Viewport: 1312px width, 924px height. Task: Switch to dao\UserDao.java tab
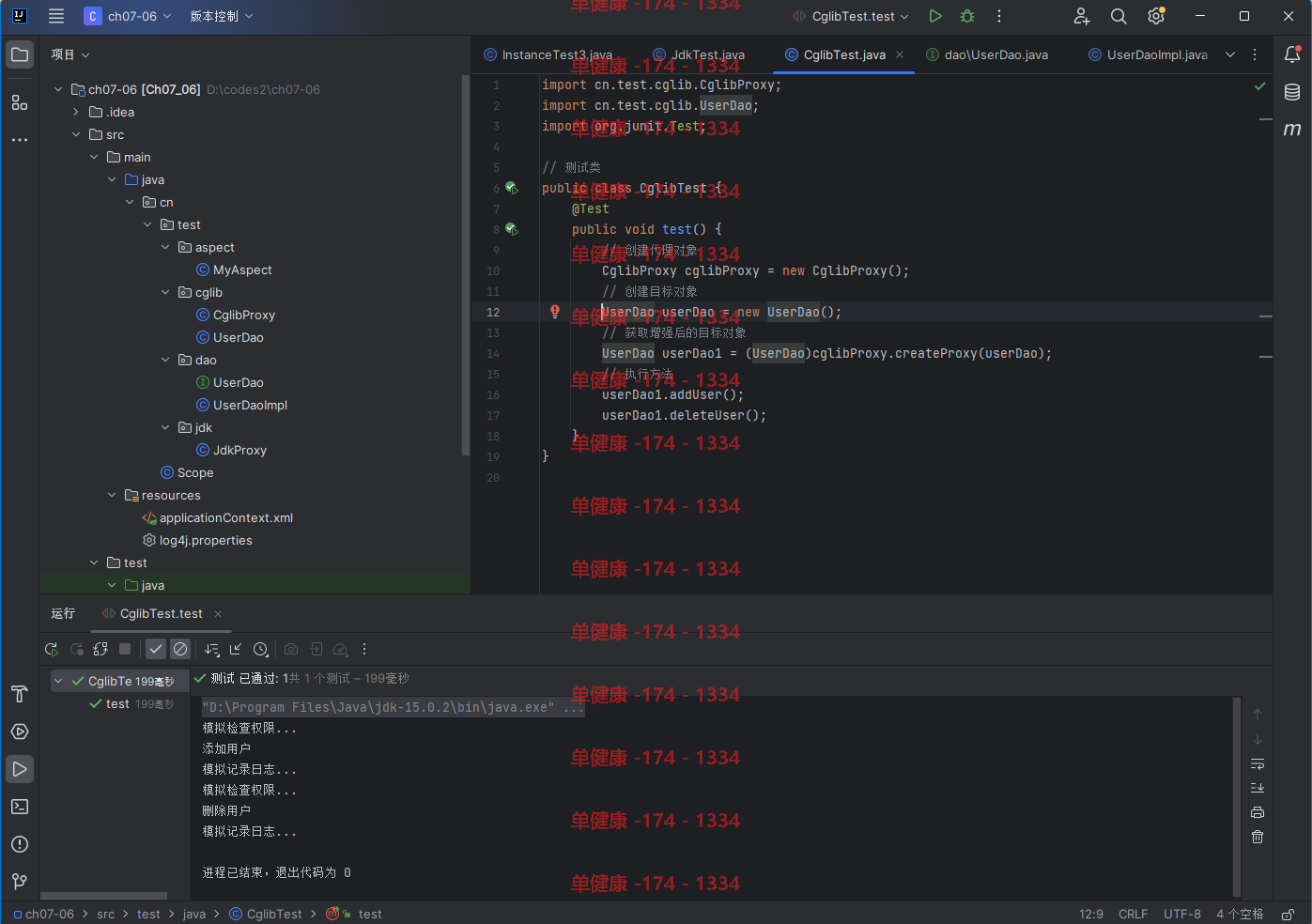[x=988, y=54]
